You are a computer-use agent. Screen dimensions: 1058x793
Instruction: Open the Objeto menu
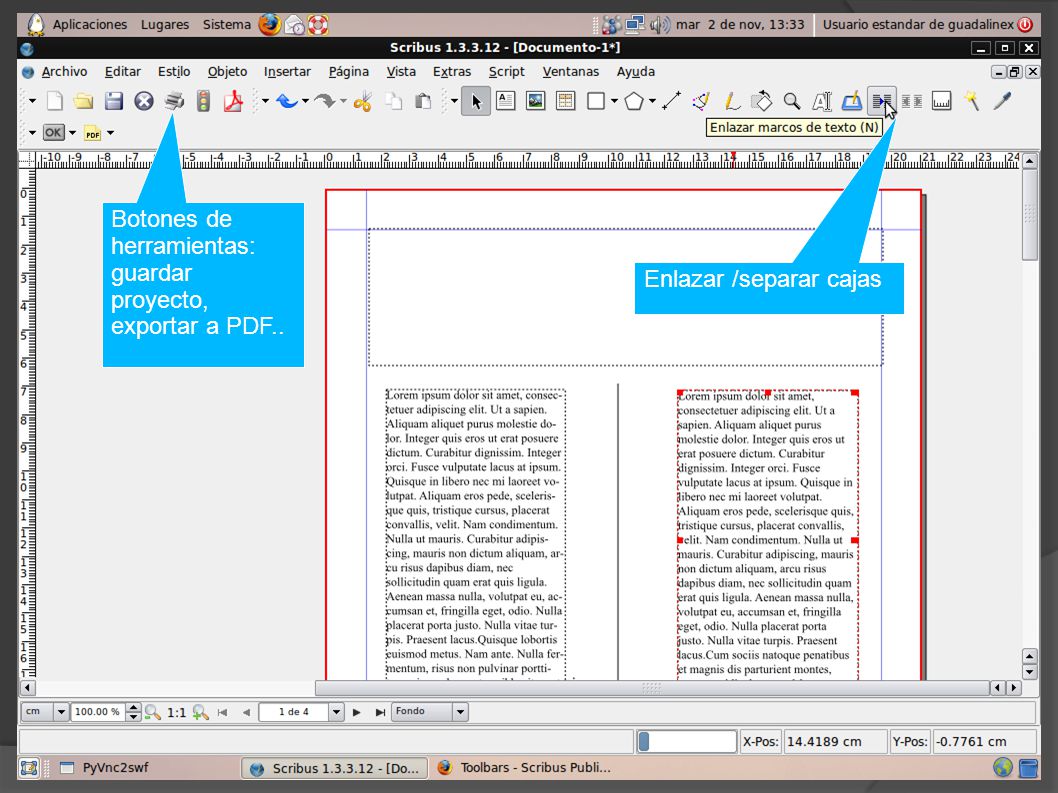227,72
